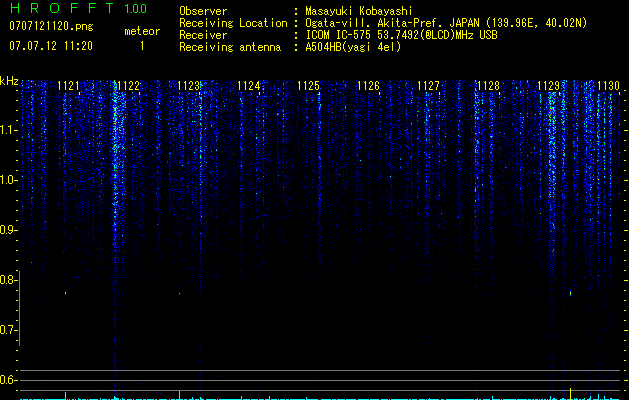629x400 pixels.
Task: Click the 0.6 kHz axis label
Action: [x=8, y=380]
